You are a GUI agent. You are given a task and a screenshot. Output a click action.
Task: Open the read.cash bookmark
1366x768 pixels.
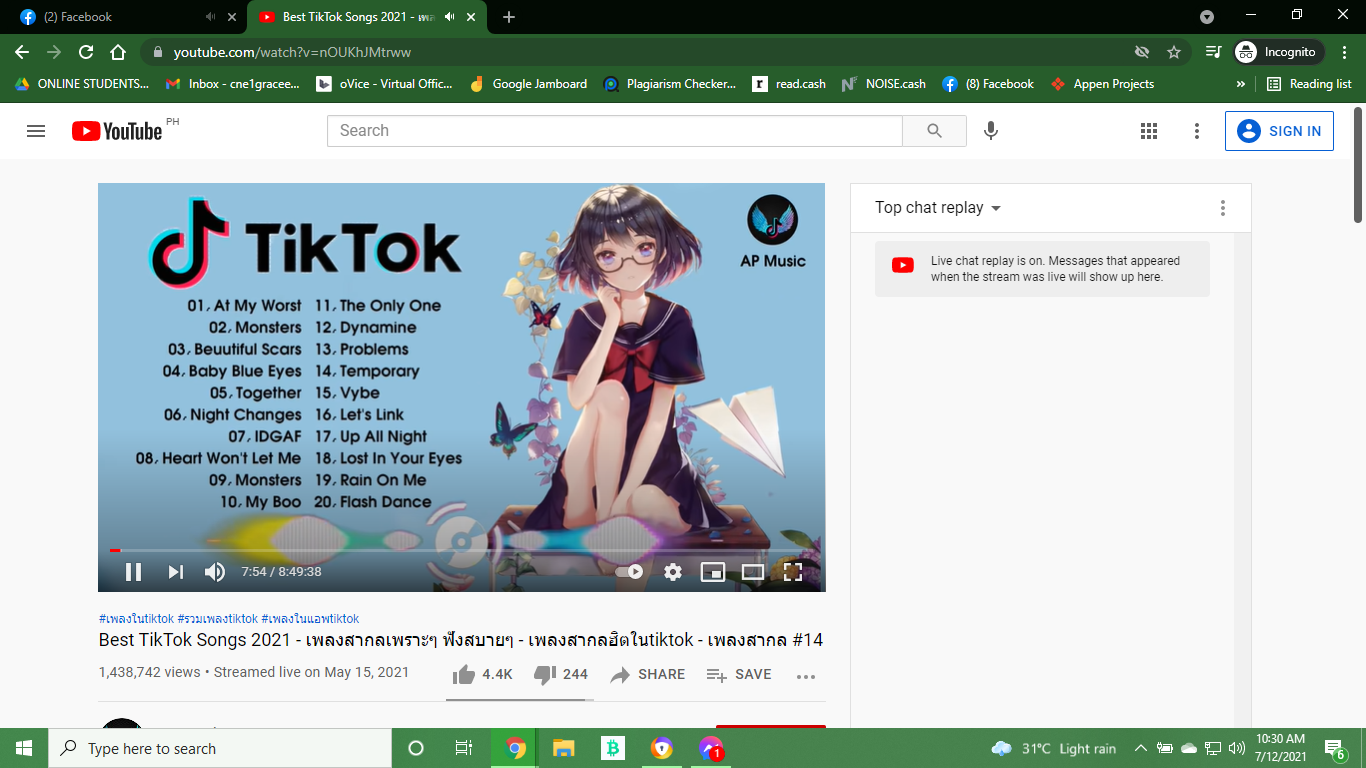(x=790, y=84)
